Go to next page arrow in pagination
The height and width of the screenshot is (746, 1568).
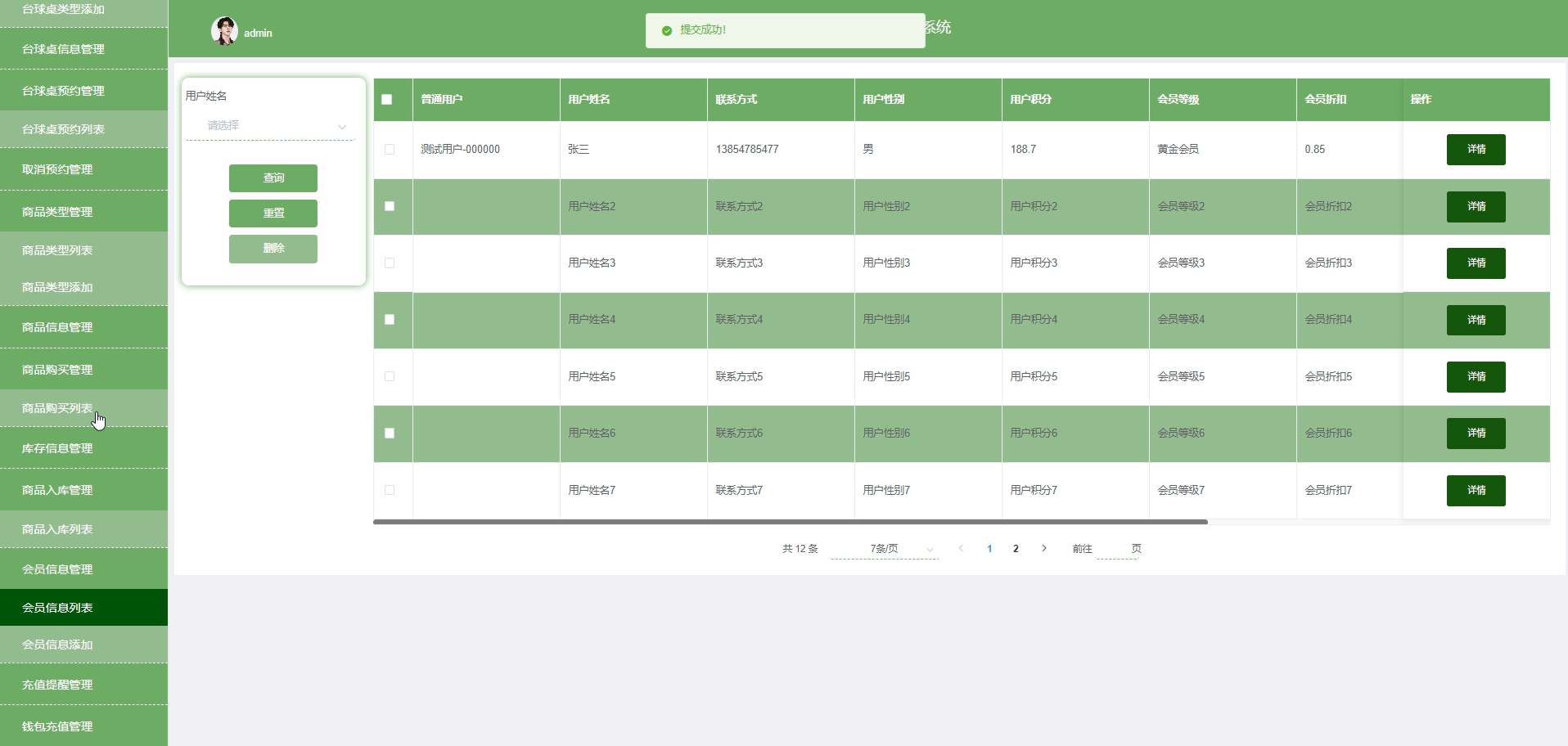1044,548
